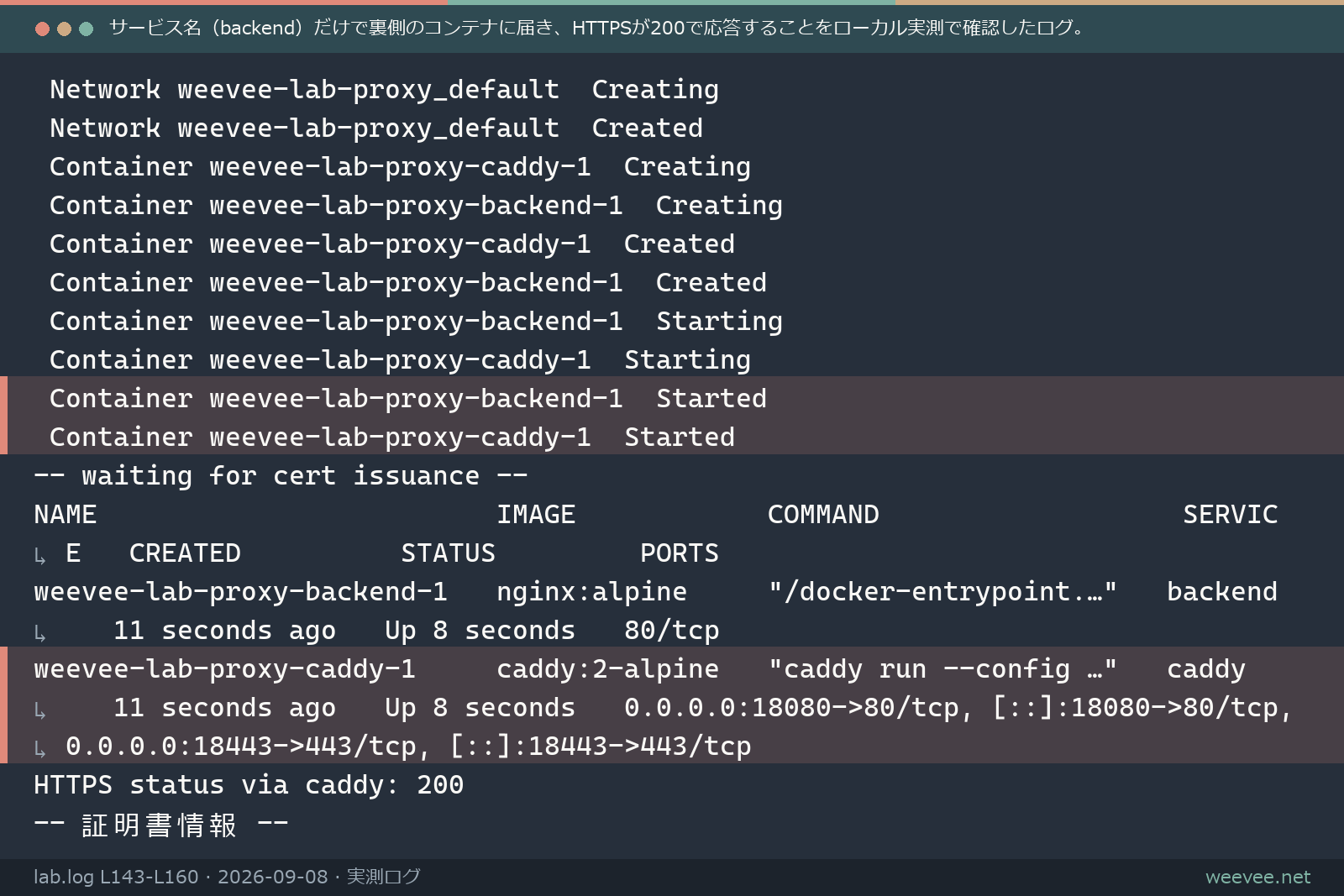Open the weevee.net link in footer
1344x896 pixels.
coord(1257,877)
